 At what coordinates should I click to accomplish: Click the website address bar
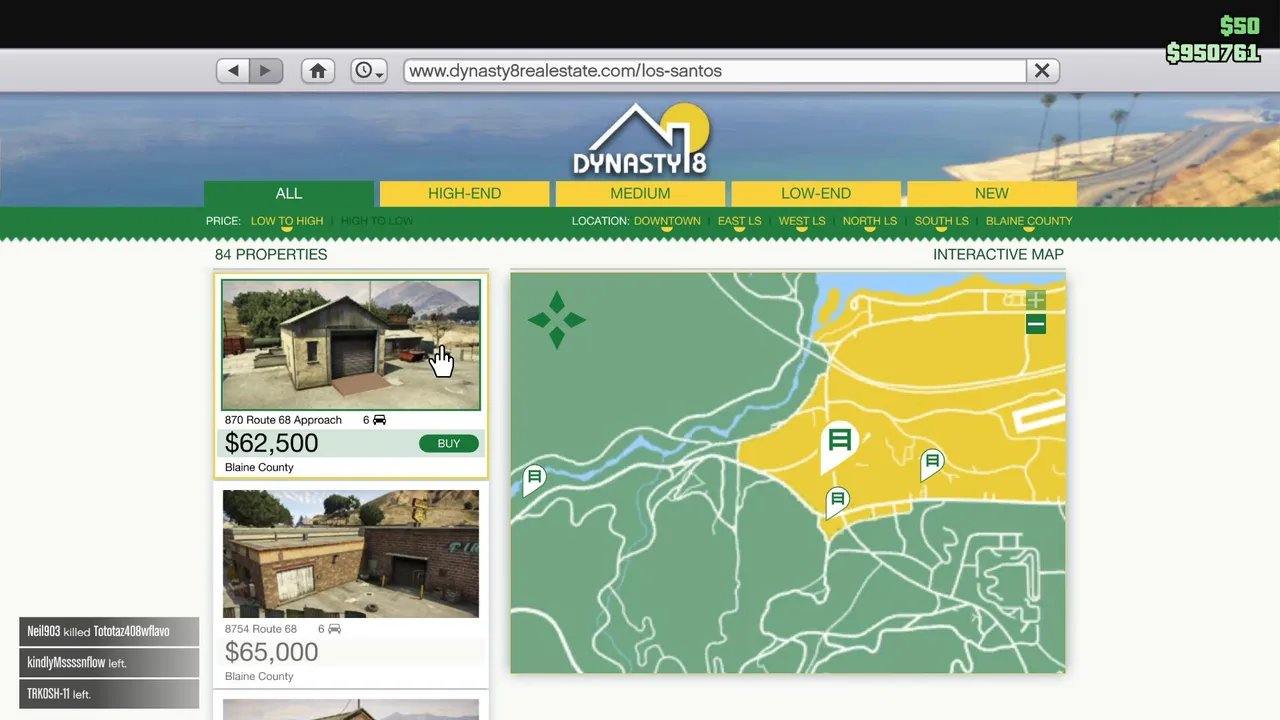coord(715,71)
